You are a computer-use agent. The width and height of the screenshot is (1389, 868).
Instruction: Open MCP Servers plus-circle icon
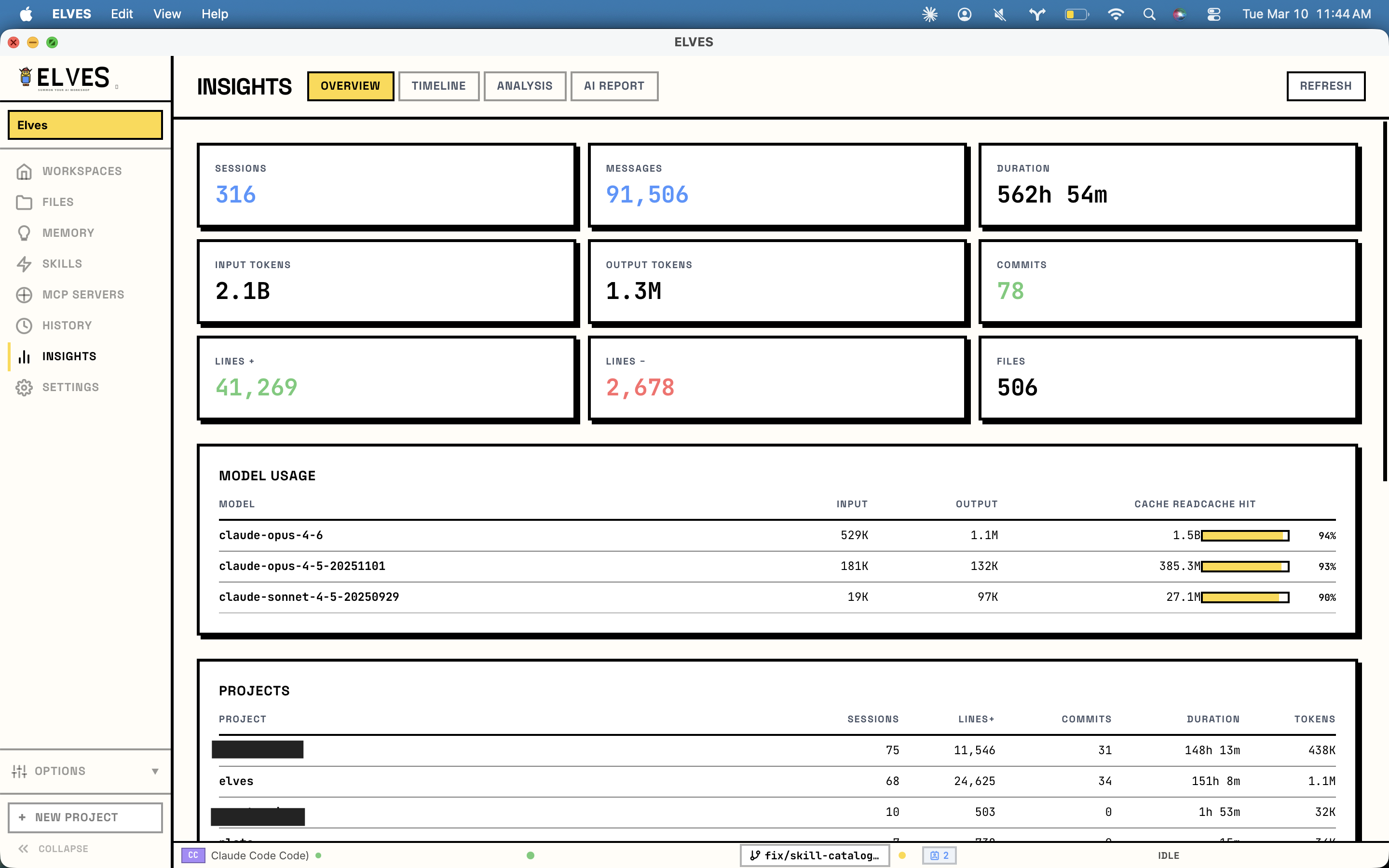(x=24, y=295)
